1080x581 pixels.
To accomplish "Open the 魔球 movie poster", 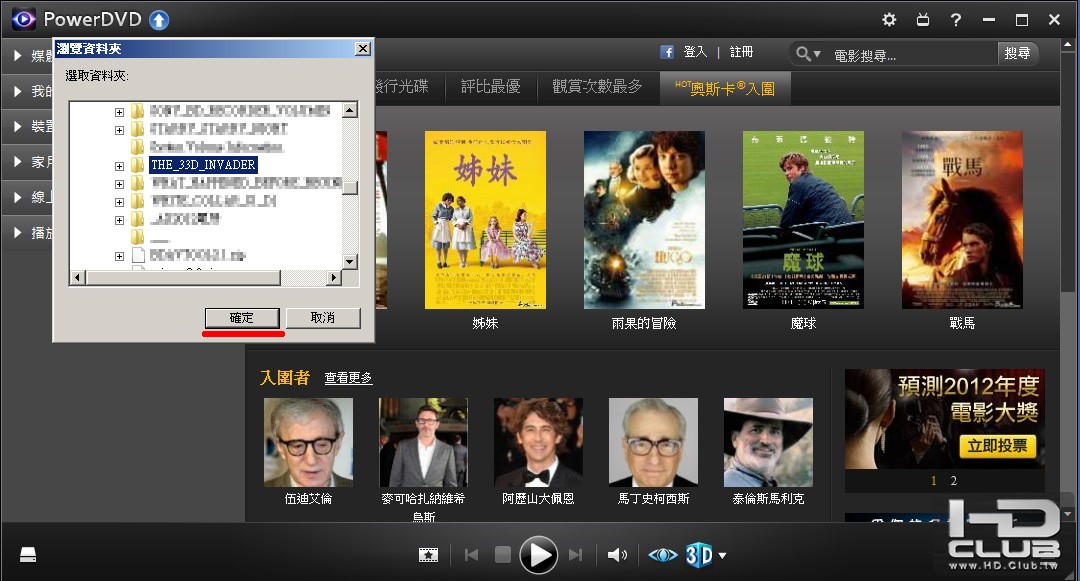I will [803, 220].
